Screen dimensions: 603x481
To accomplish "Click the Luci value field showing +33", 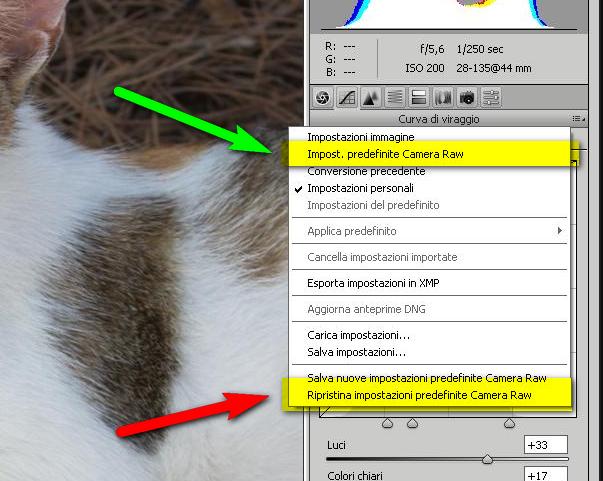I will click(x=545, y=445).
